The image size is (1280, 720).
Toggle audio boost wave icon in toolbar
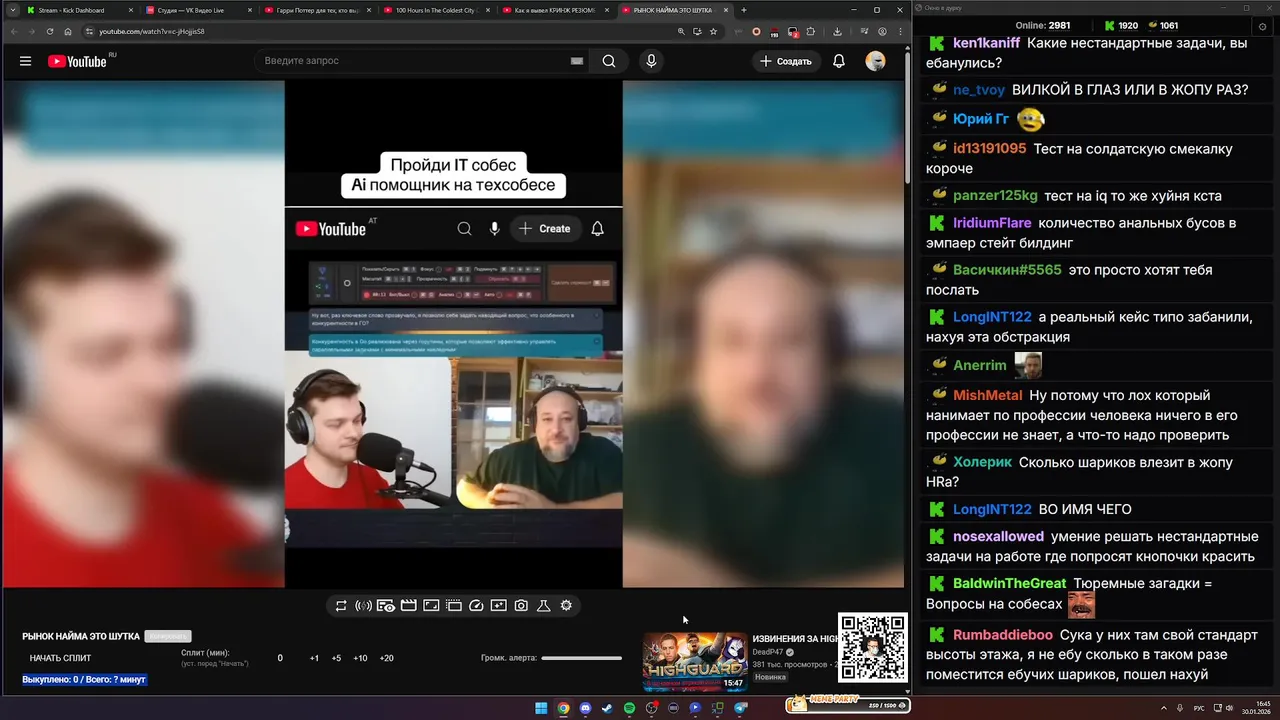pyautogui.click(x=363, y=605)
